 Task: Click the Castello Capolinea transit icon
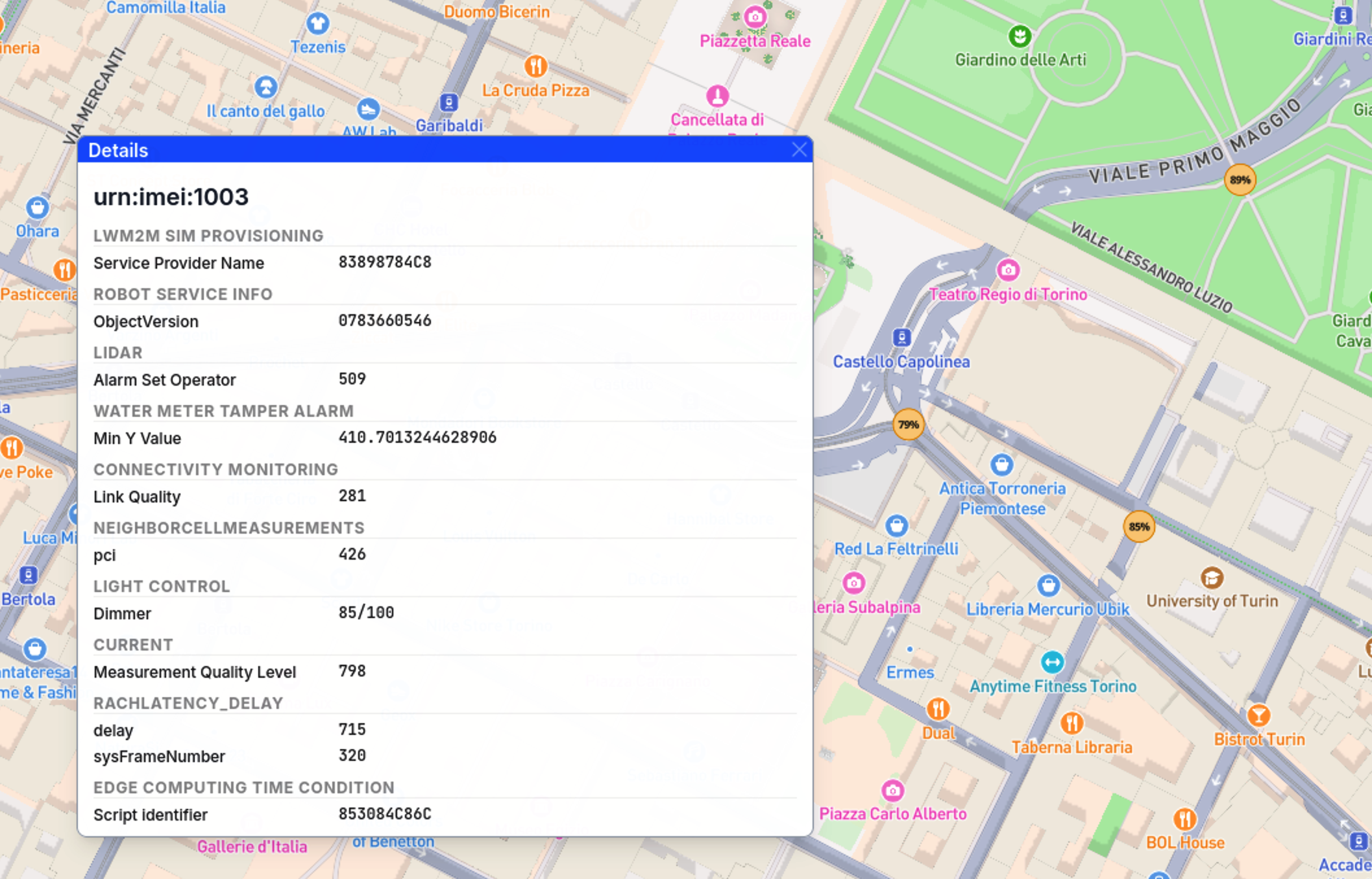pos(901,338)
